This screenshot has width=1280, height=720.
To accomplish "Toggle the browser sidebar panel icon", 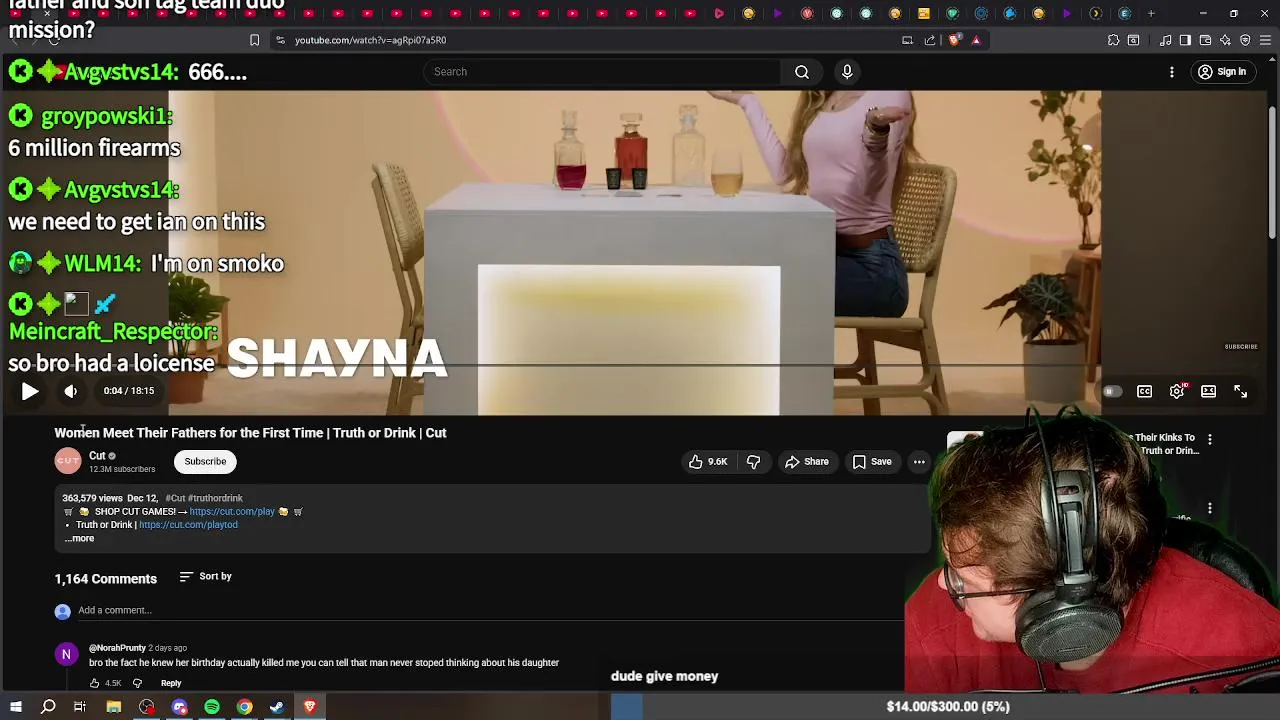I will 1185,40.
